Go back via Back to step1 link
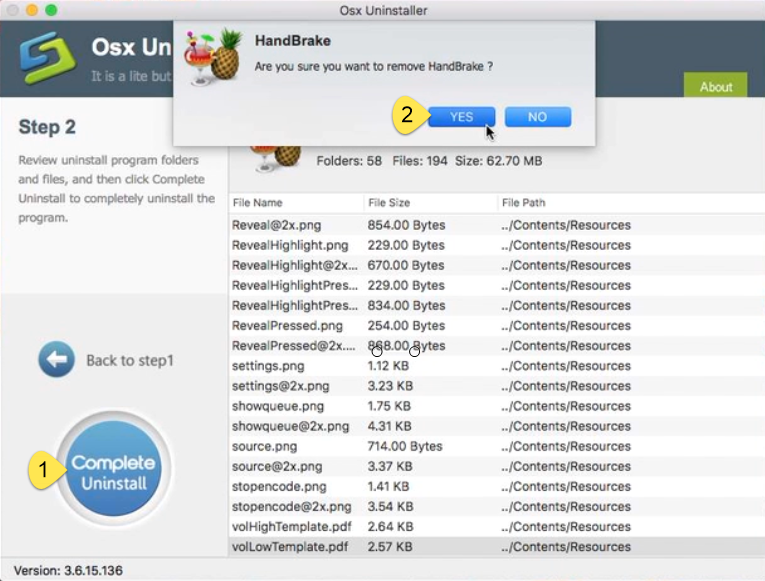 point(129,360)
